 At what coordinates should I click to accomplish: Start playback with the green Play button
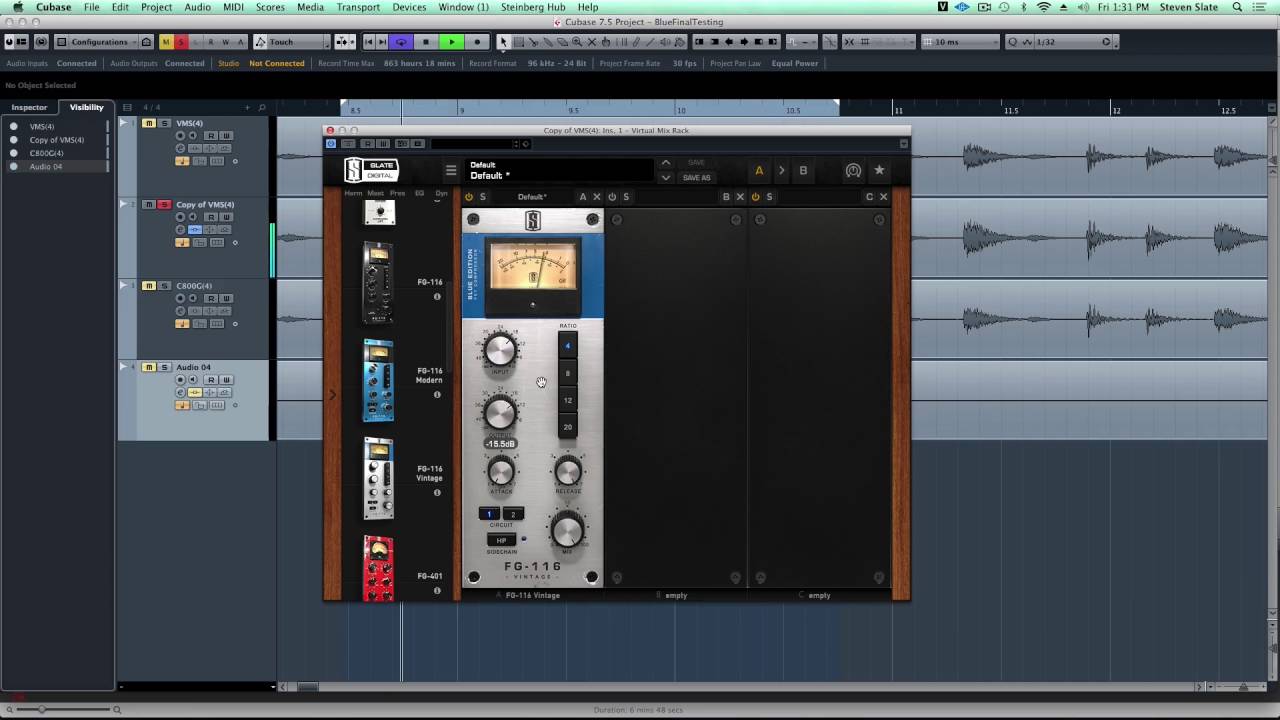point(452,42)
